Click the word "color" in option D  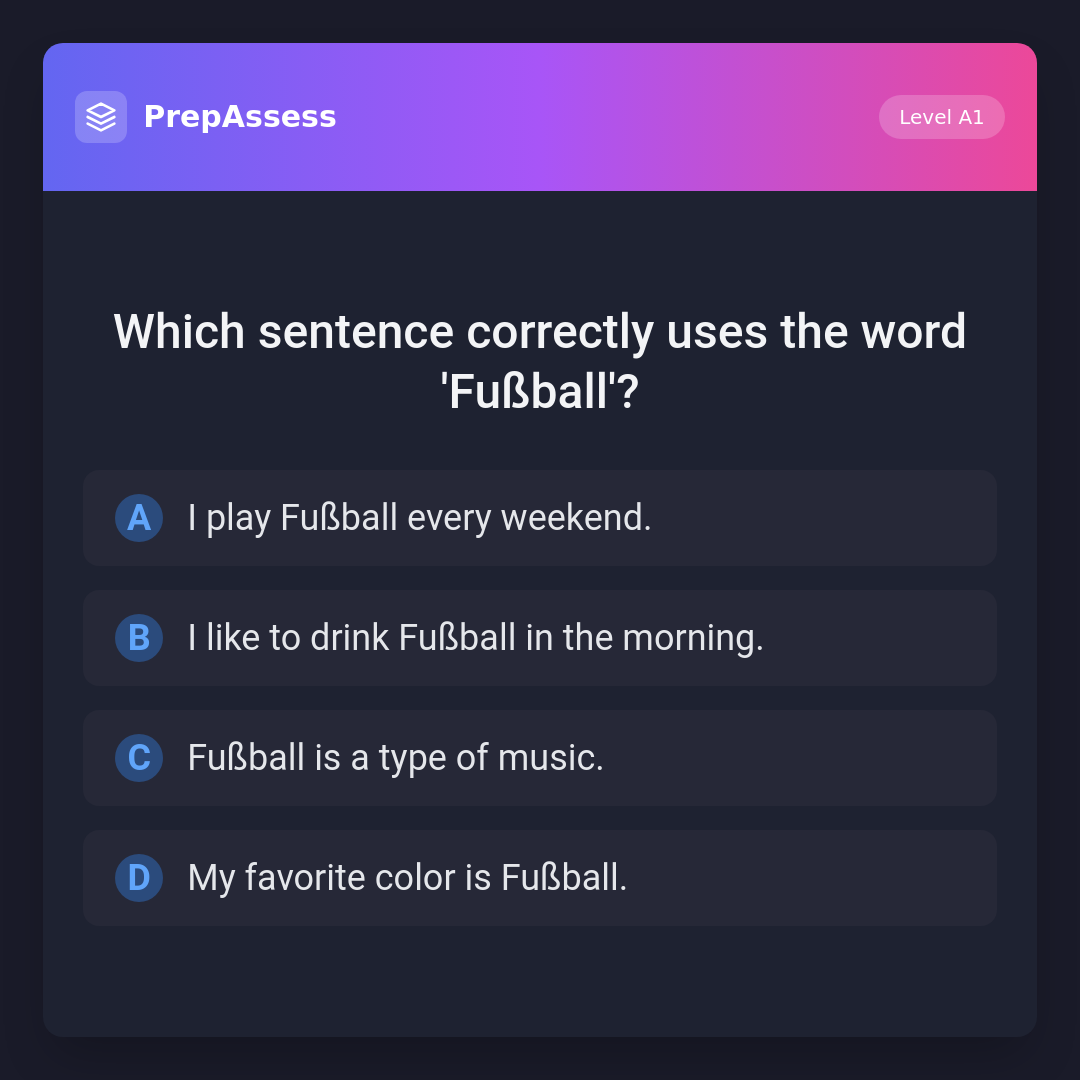[414, 878]
